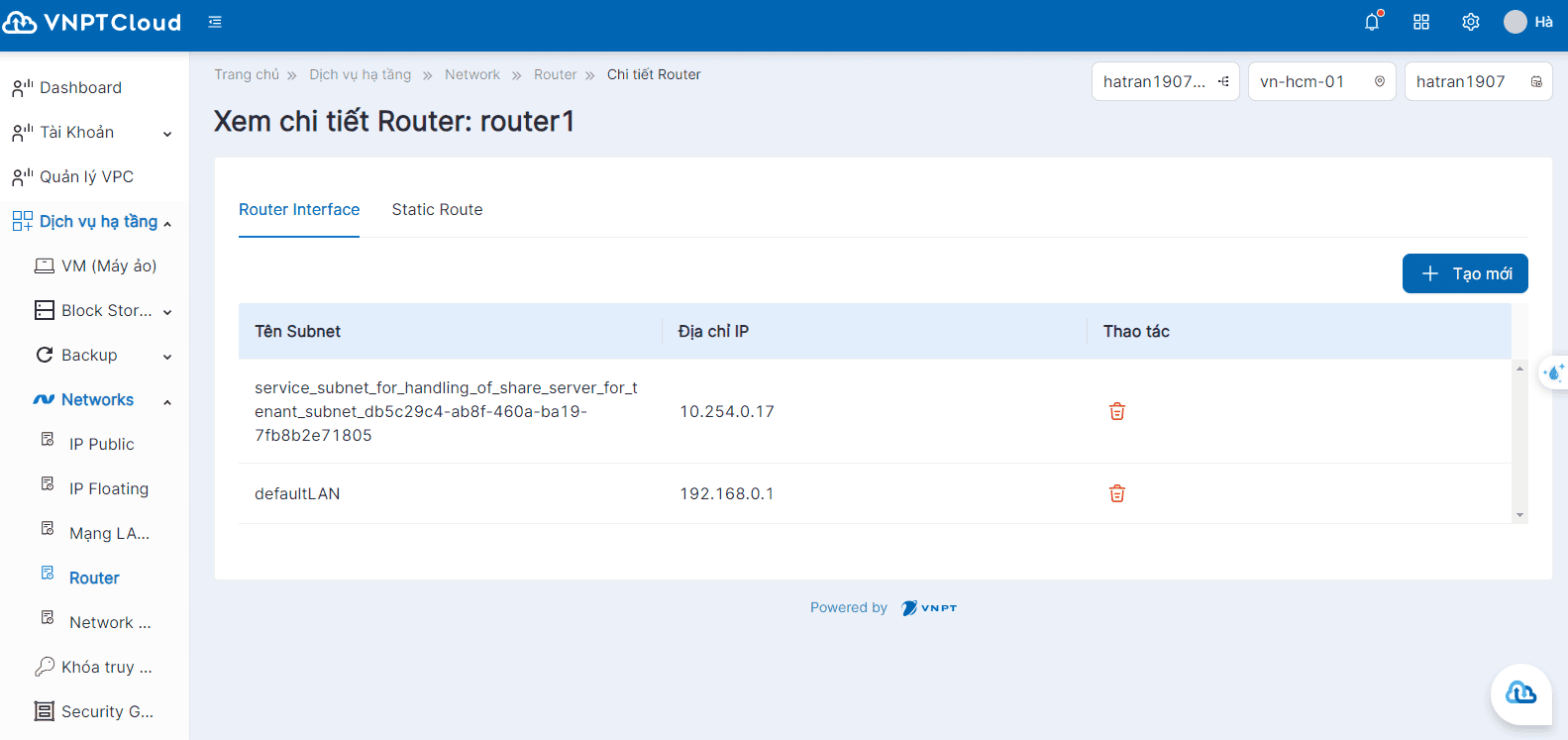Click the IP Floating sidebar icon
Image resolution: width=1568 pixels, height=740 pixels.
48,483
